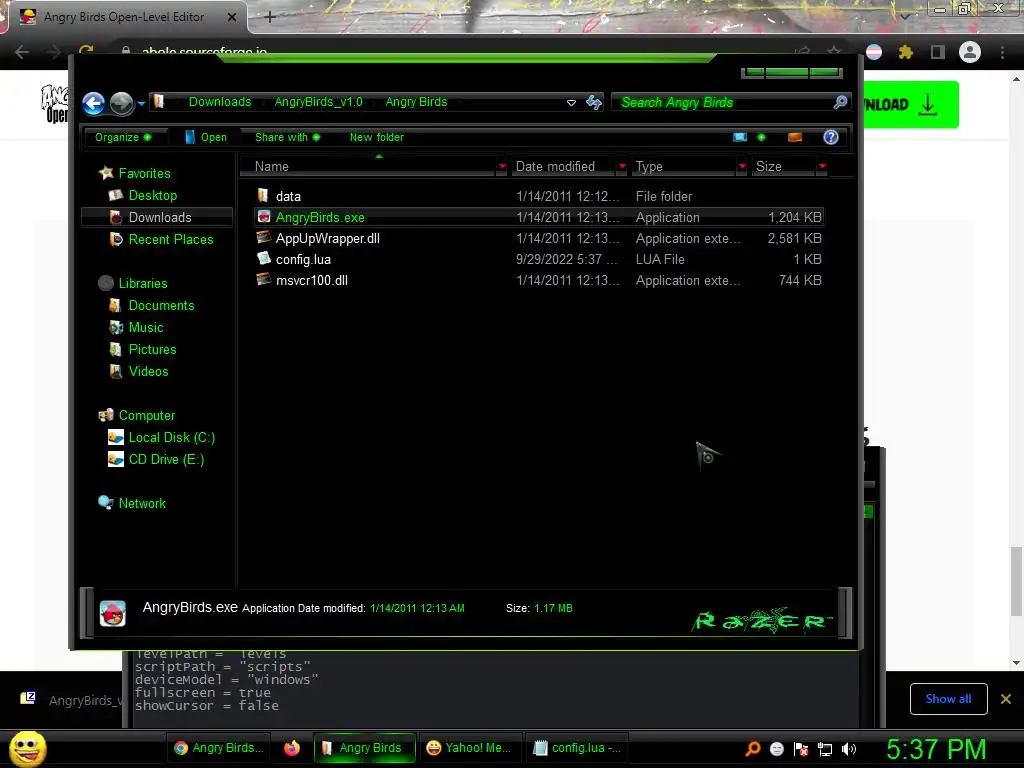This screenshot has height=768, width=1024.
Task: Sort by Date modified column header
Action: (564, 167)
